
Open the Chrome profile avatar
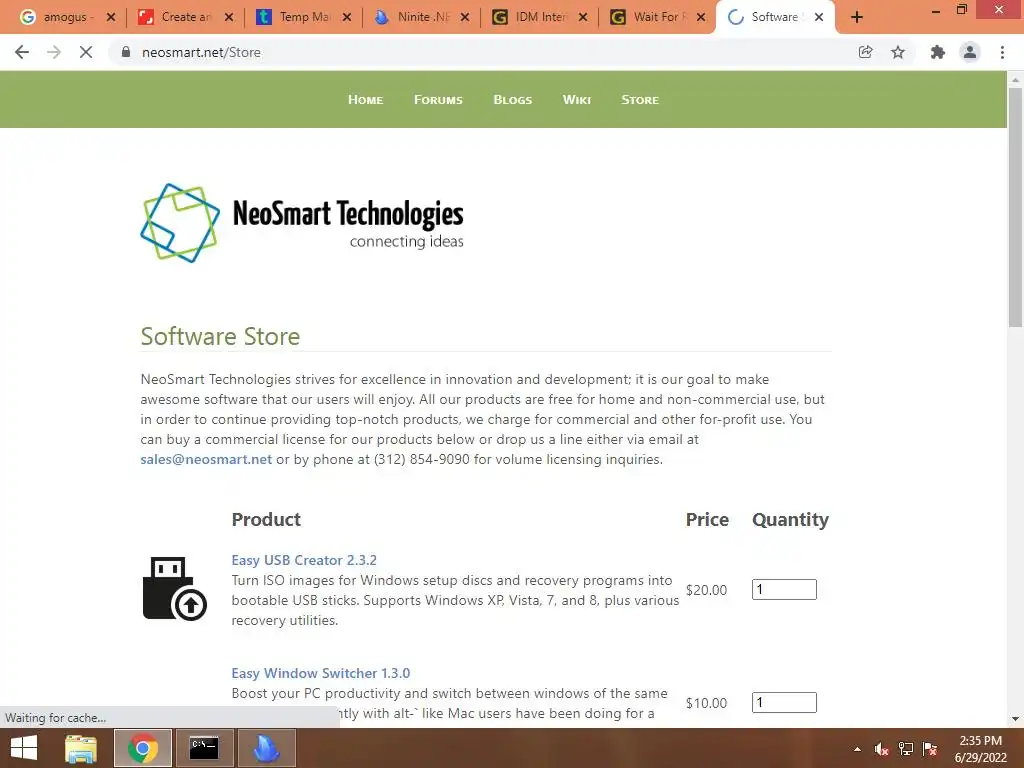pyautogui.click(x=970, y=52)
